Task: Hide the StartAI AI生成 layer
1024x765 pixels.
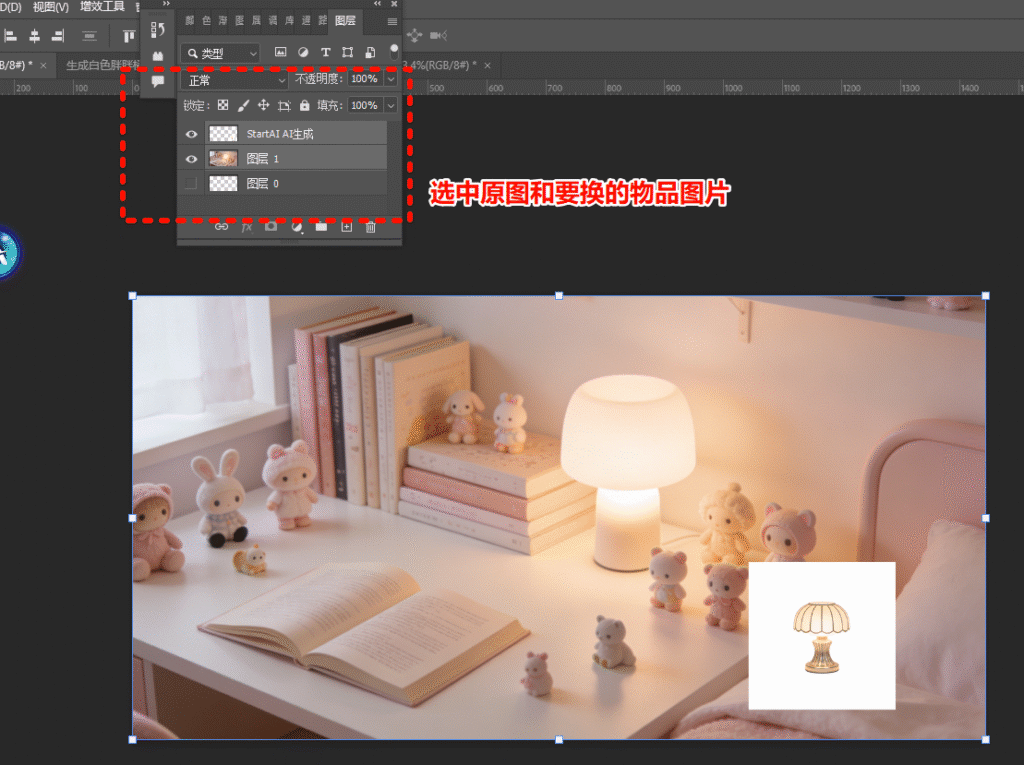Action: pyautogui.click(x=191, y=133)
